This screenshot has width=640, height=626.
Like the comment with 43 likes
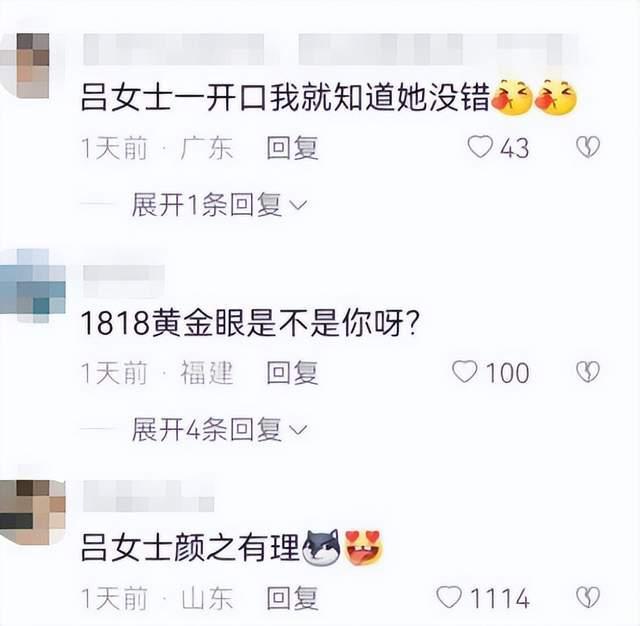pyautogui.click(x=480, y=147)
